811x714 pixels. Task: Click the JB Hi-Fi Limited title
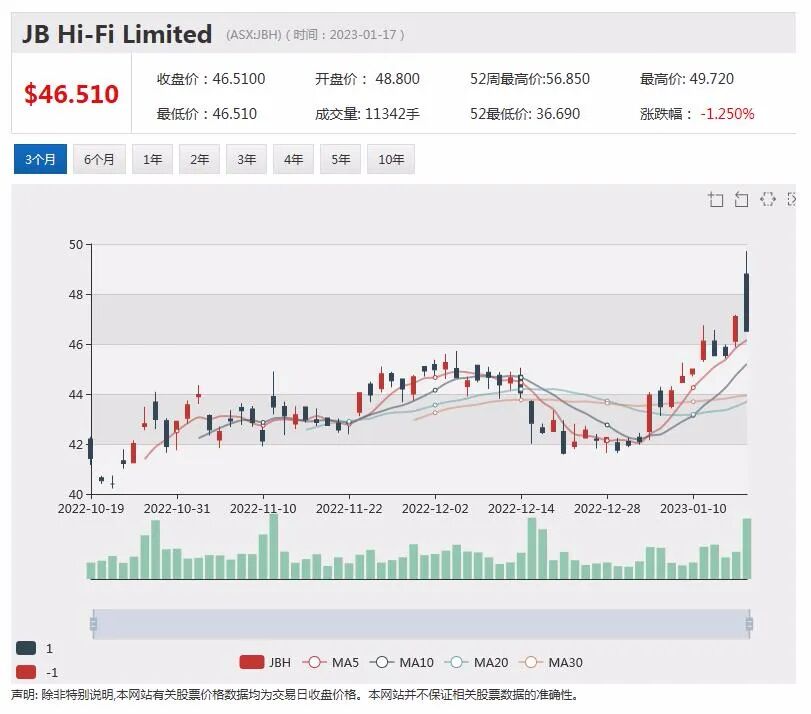tap(117, 34)
